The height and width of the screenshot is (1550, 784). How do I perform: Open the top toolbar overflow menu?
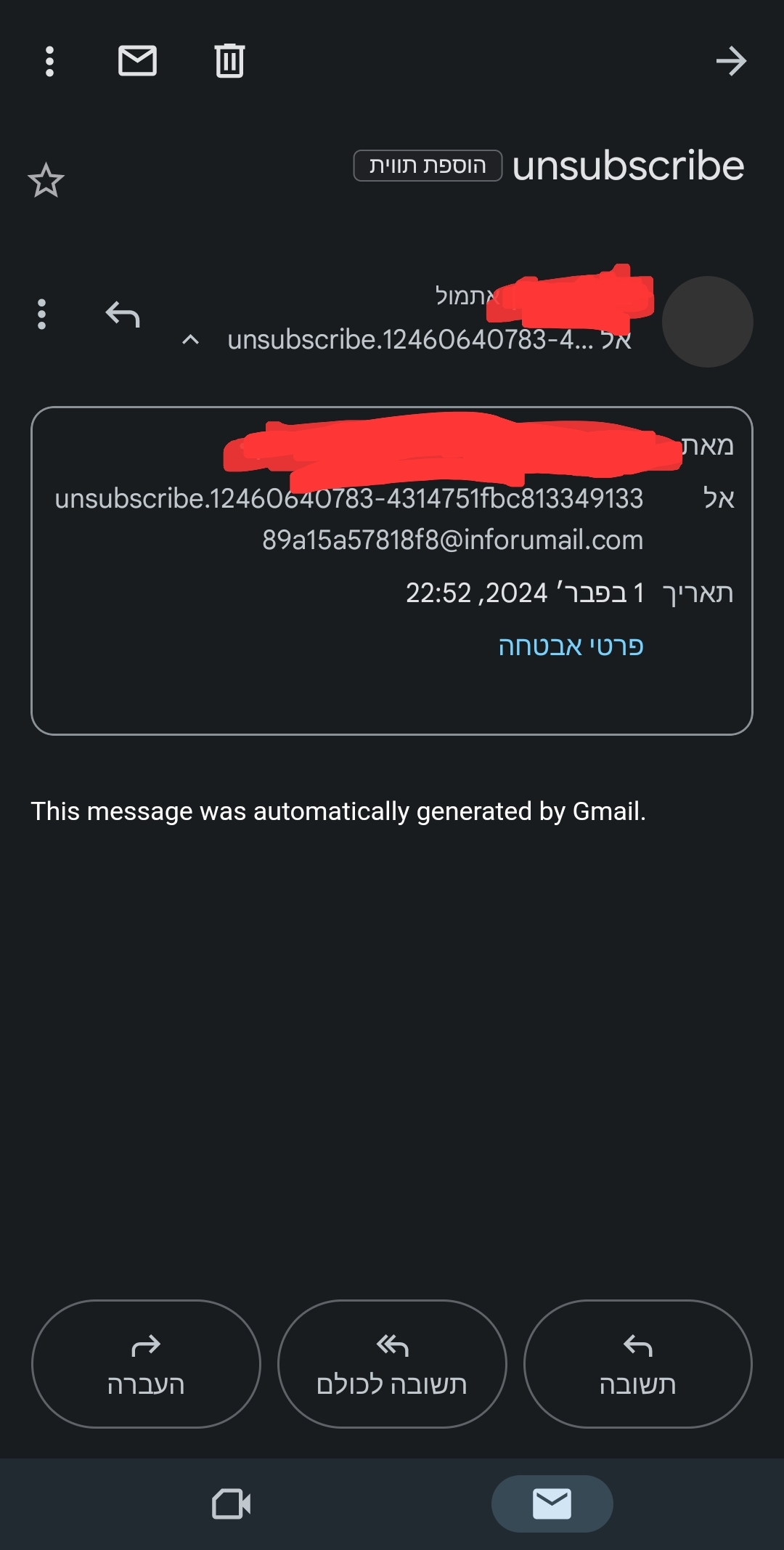point(49,62)
